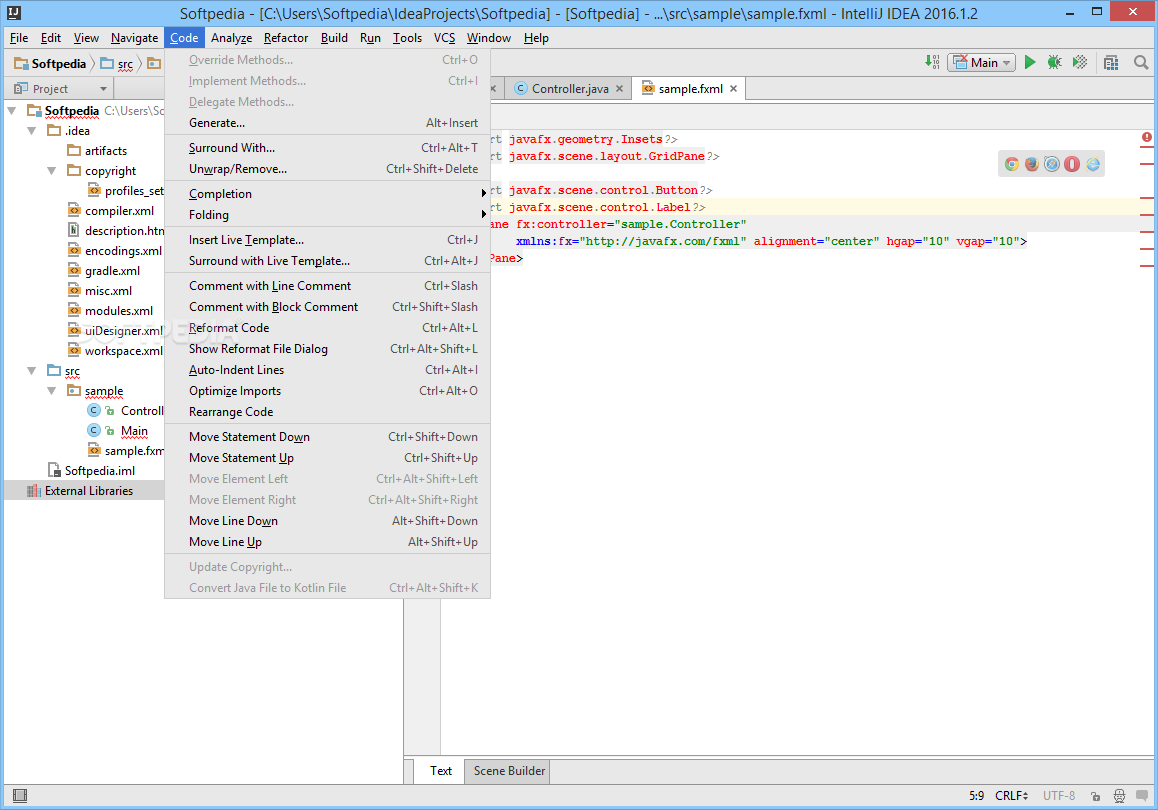Choose Reformat Code from Code menu

pos(328,328)
